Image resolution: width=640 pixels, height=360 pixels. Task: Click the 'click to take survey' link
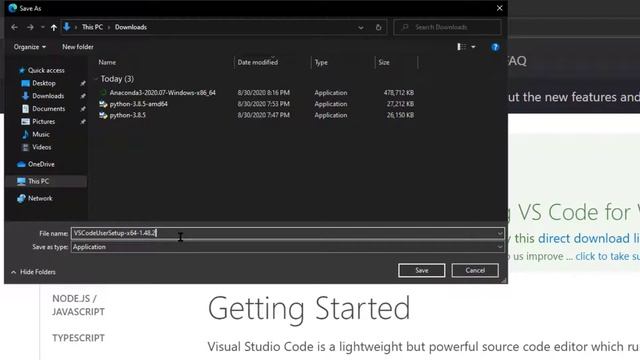pos(607,256)
